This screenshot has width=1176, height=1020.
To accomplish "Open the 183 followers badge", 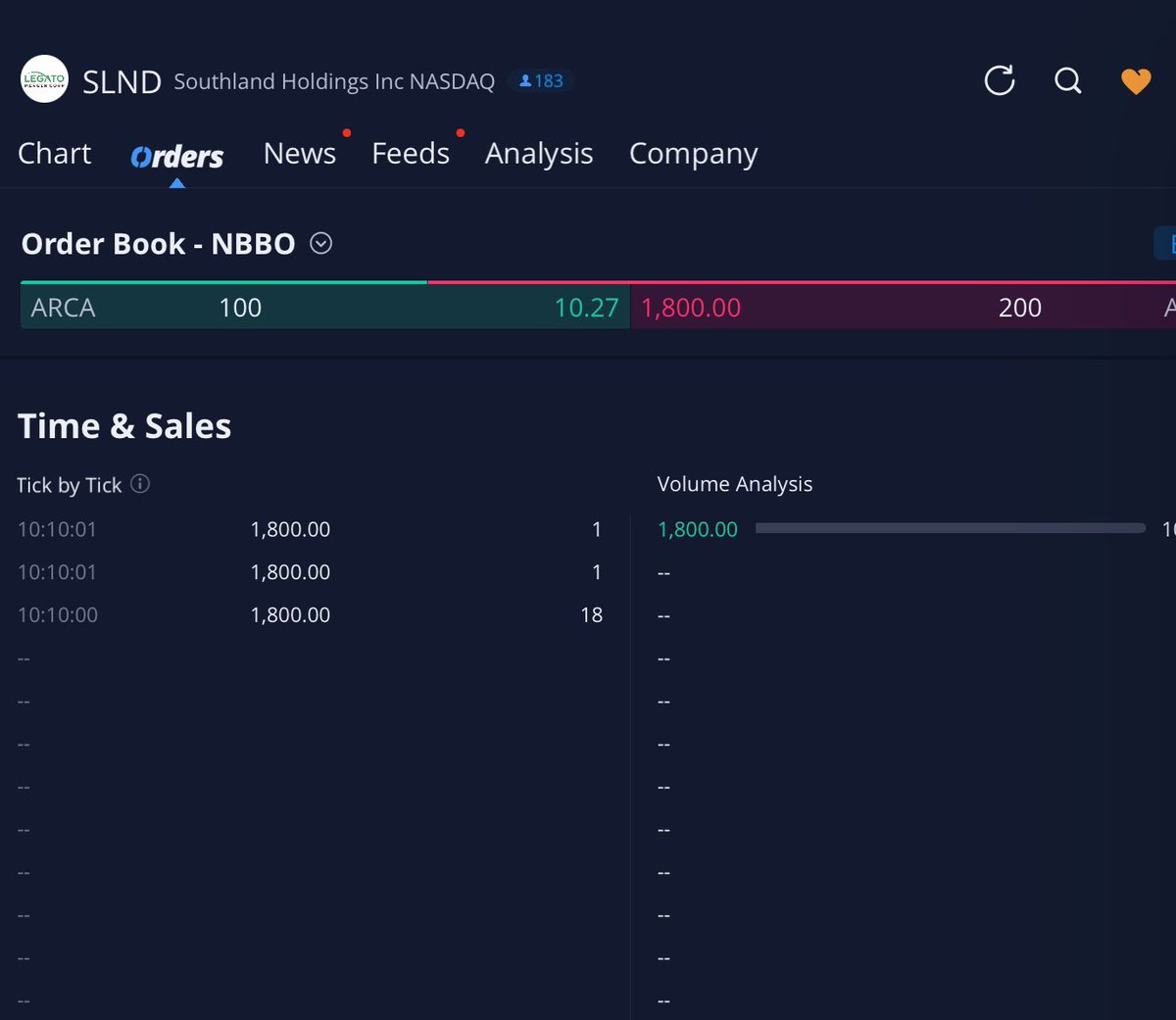I will point(541,81).
